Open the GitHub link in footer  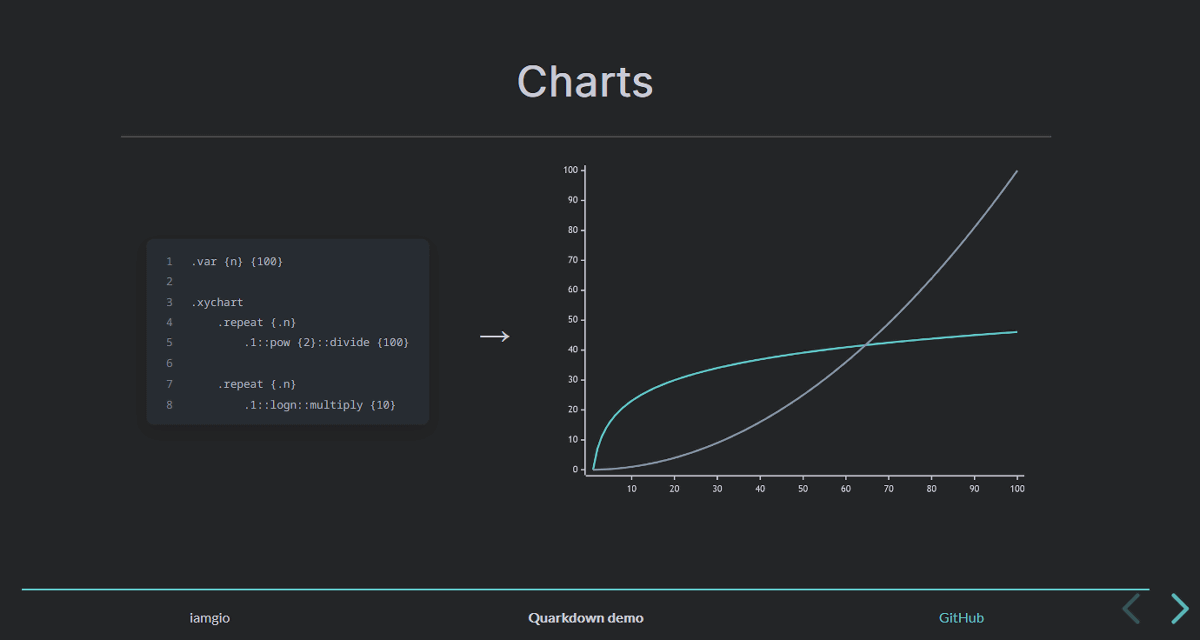coord(961,618)
